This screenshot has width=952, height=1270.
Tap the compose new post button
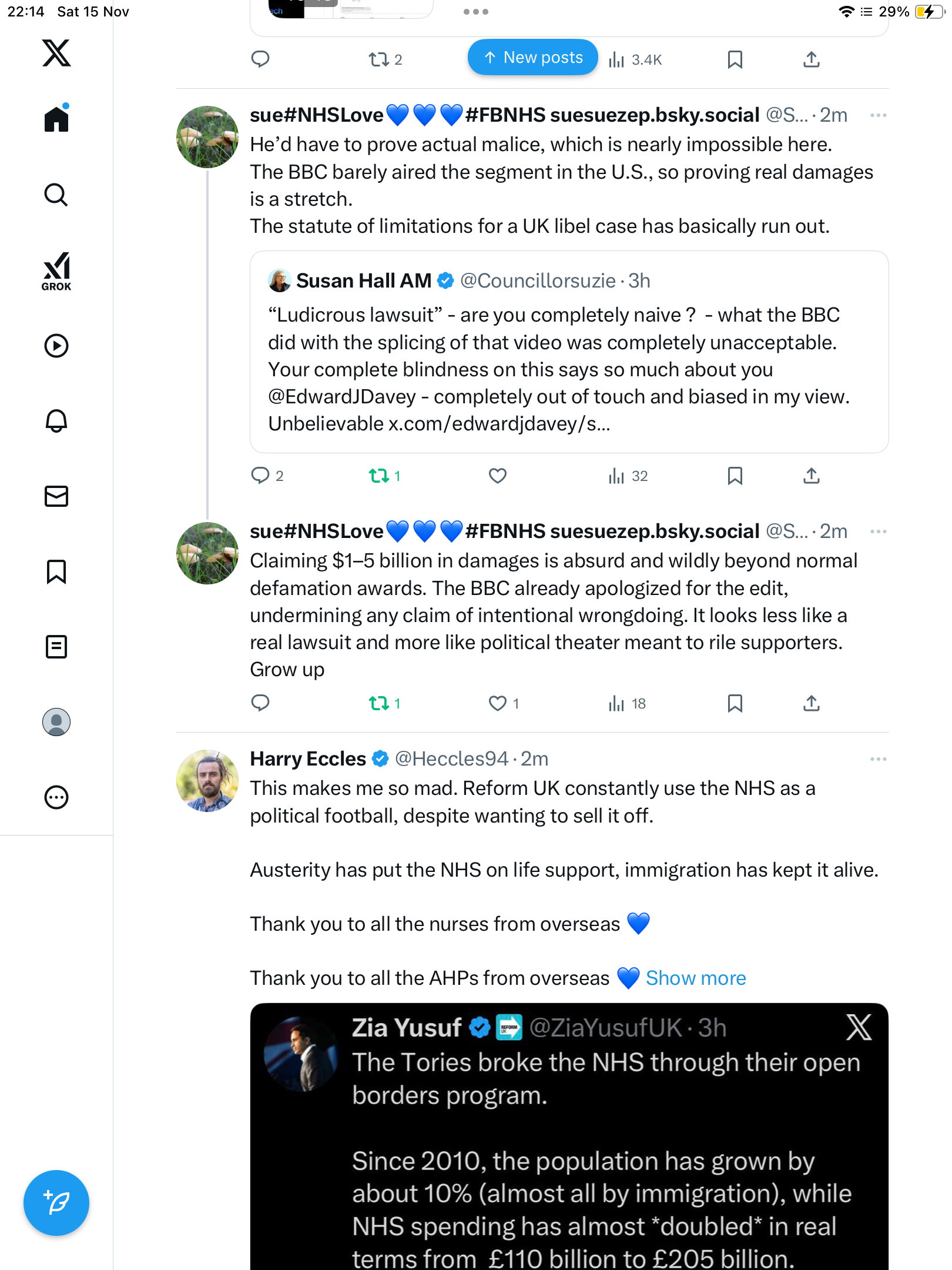pos(56,1202)
